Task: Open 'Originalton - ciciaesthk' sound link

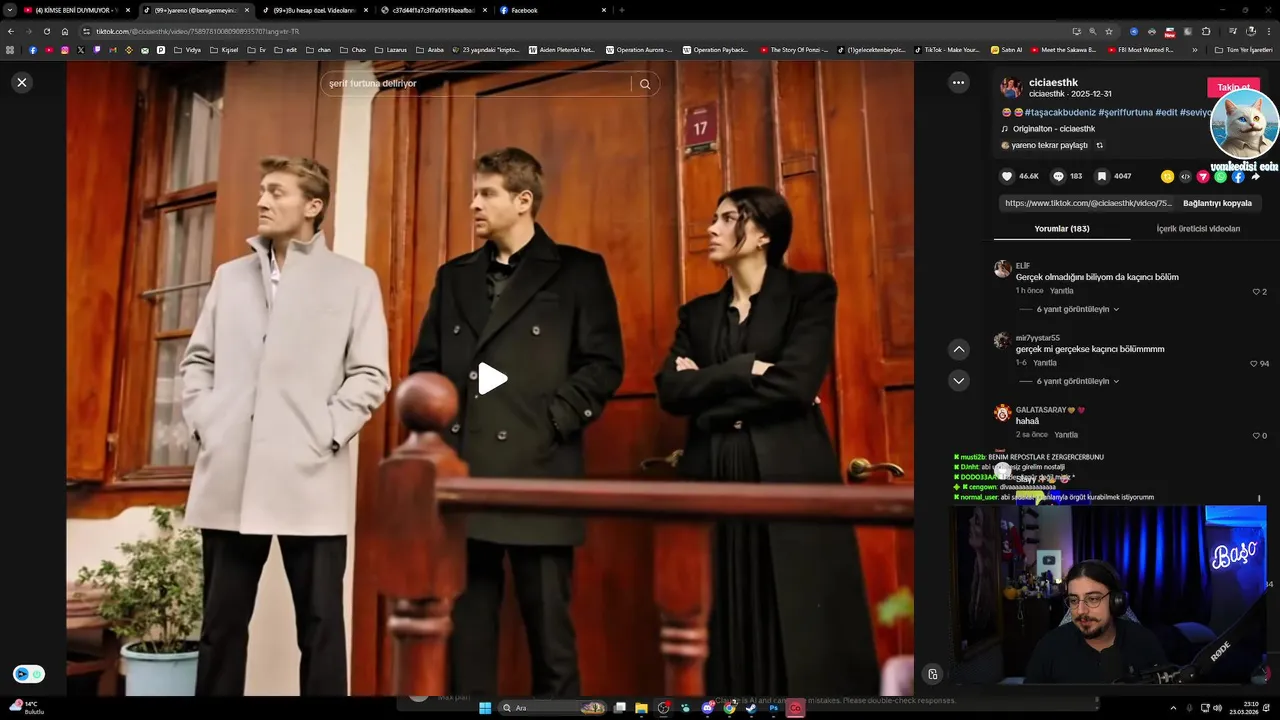Action: pyautogui.click(x=1054, y=129)
